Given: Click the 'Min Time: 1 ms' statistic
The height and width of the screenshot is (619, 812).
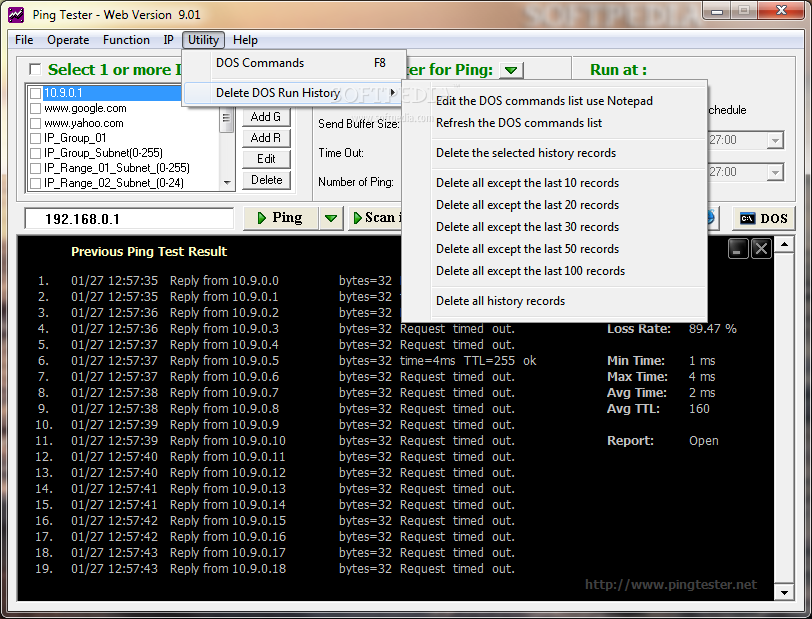Looking at the screenshot, I should pyautogui.click(x=661, y=361).
